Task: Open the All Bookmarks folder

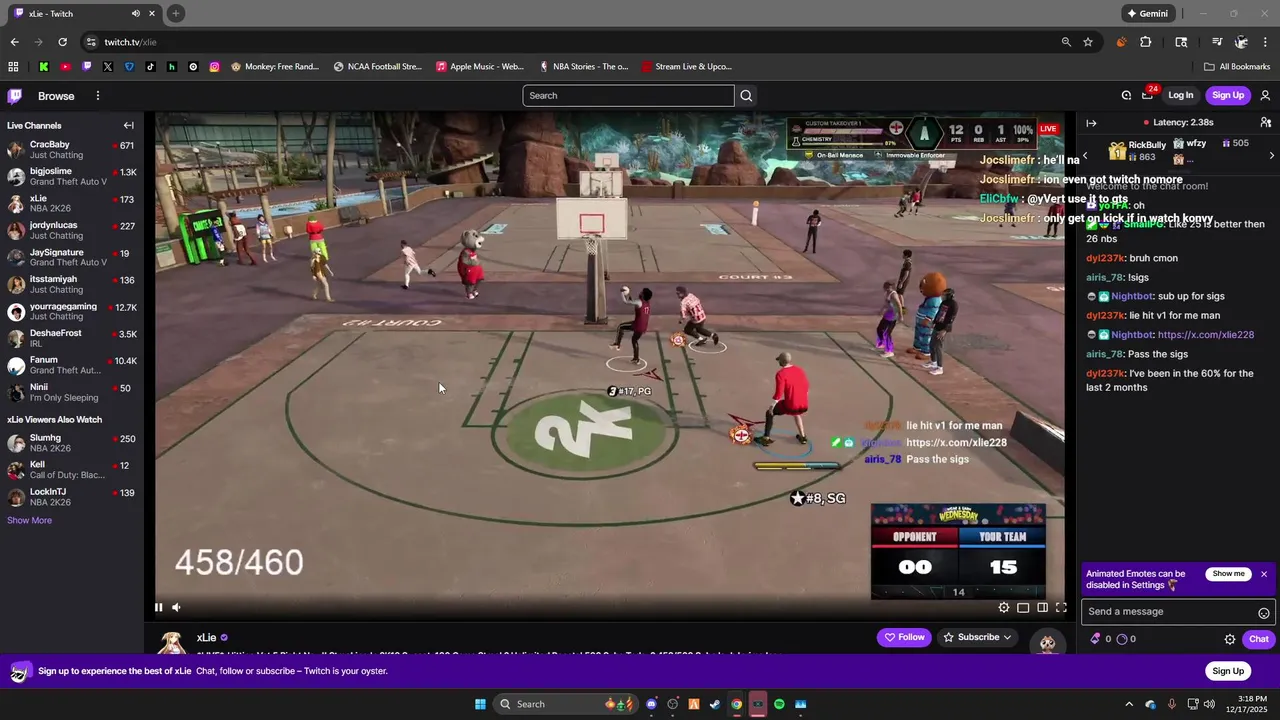Action: pyautogui.click(x=1237, y=67)
